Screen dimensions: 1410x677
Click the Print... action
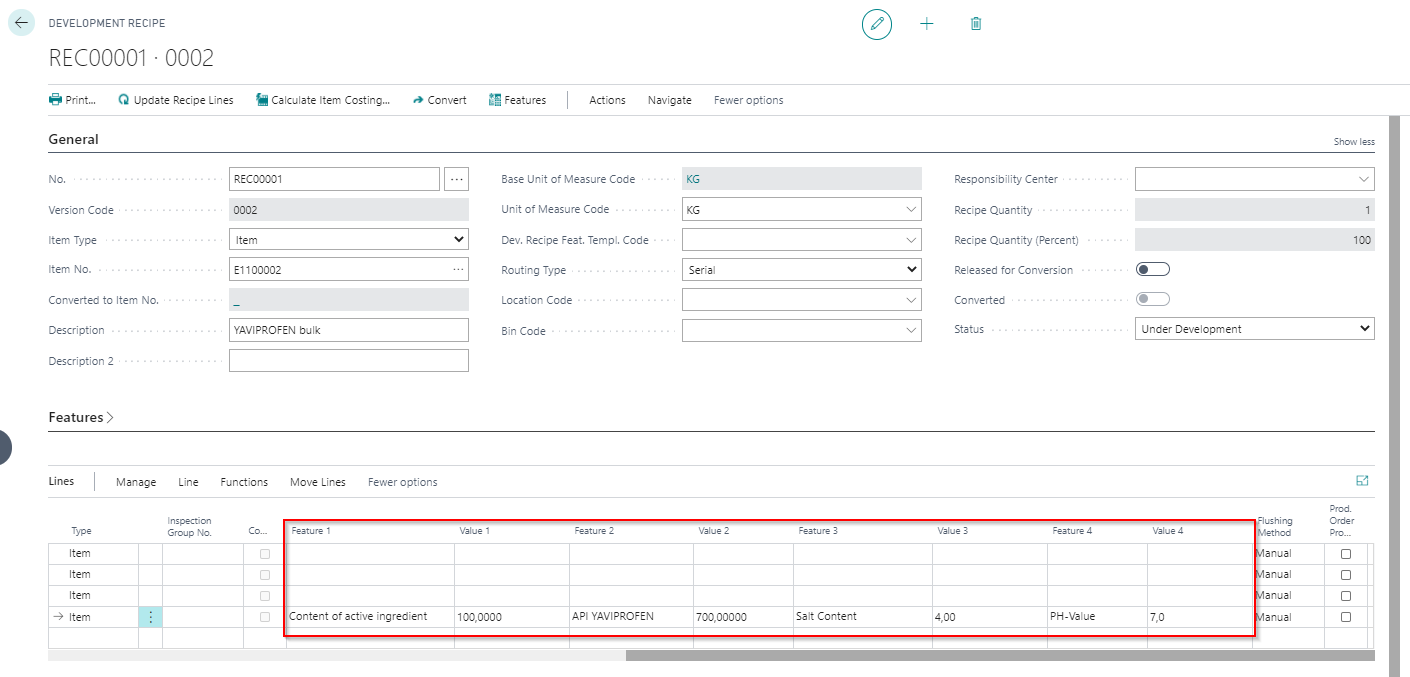pyautogui.click(x=73, y=100)
